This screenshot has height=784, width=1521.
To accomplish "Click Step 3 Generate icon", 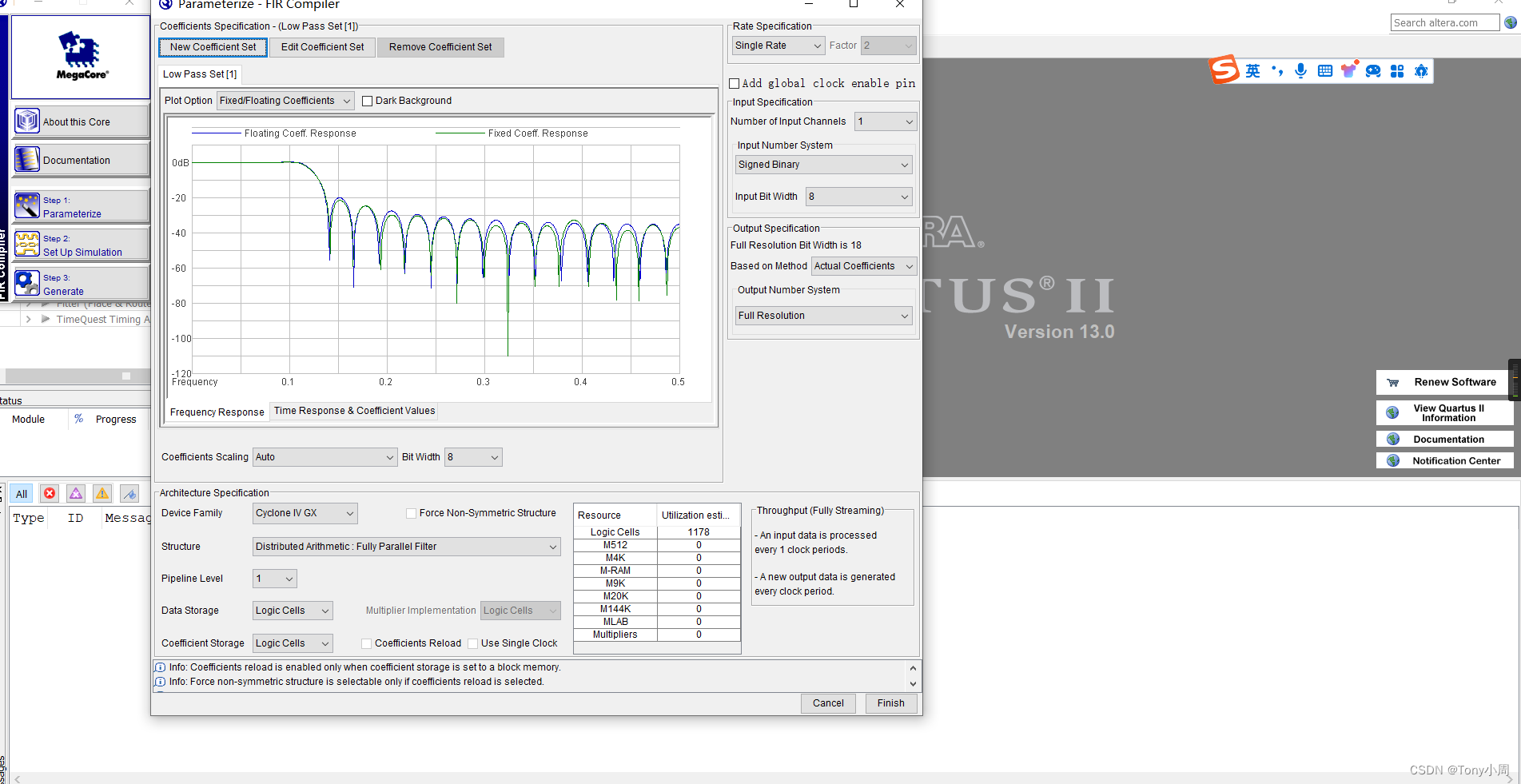I will (27, 283).
